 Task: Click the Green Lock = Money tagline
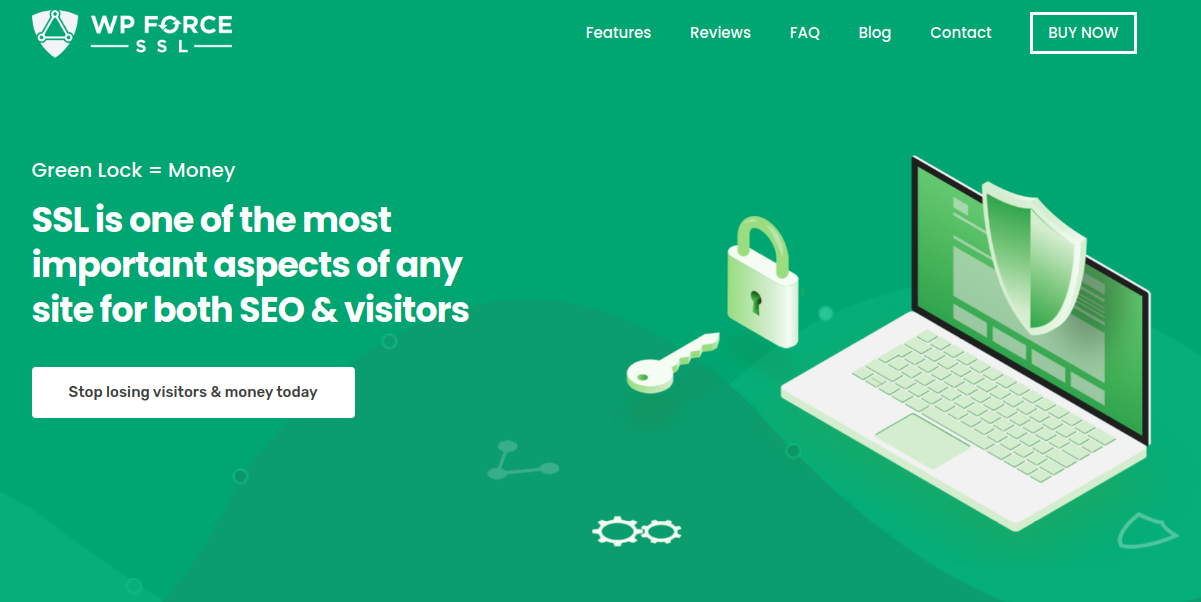coord(133,170)
